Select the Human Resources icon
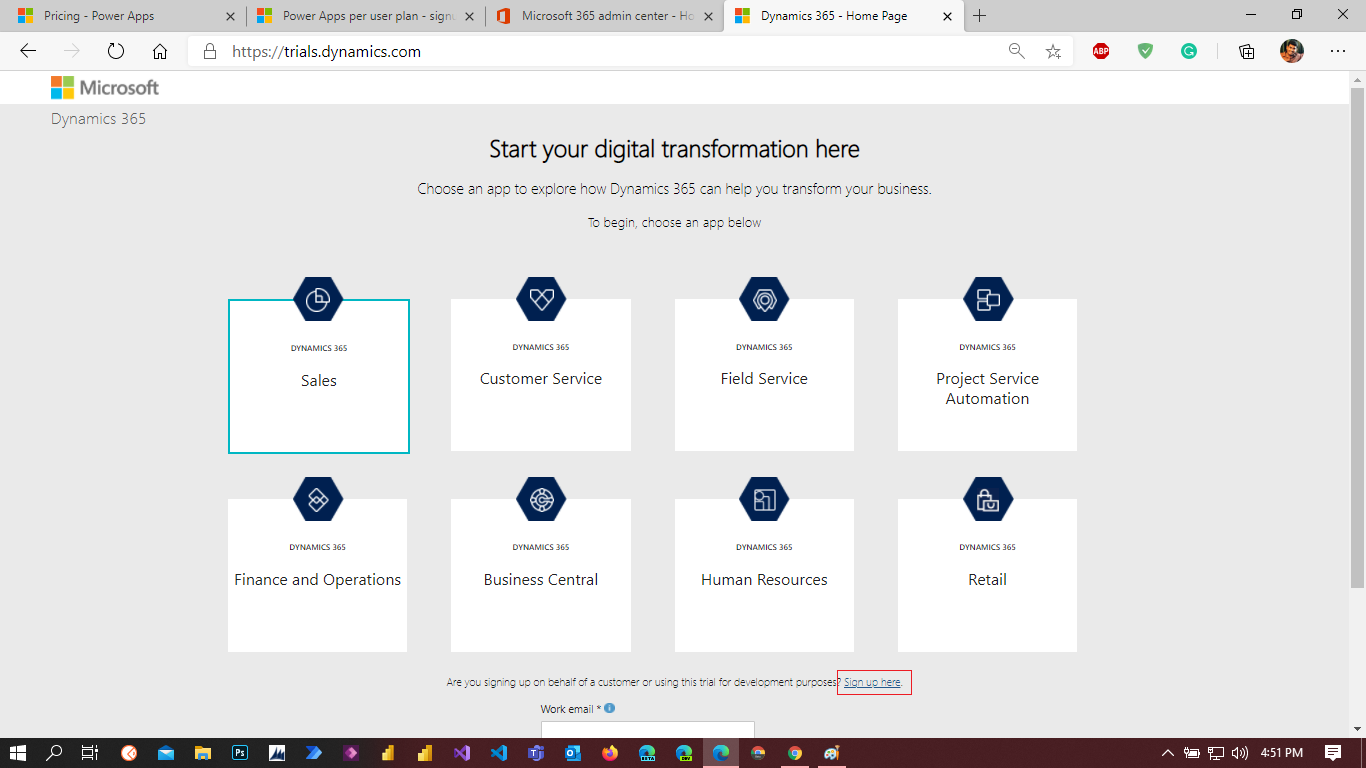 point(764,499)
